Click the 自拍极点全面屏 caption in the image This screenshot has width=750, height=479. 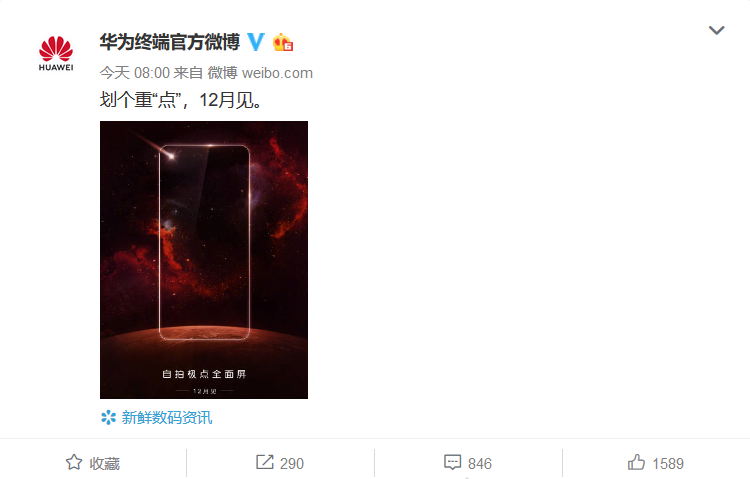pos(204,374)
